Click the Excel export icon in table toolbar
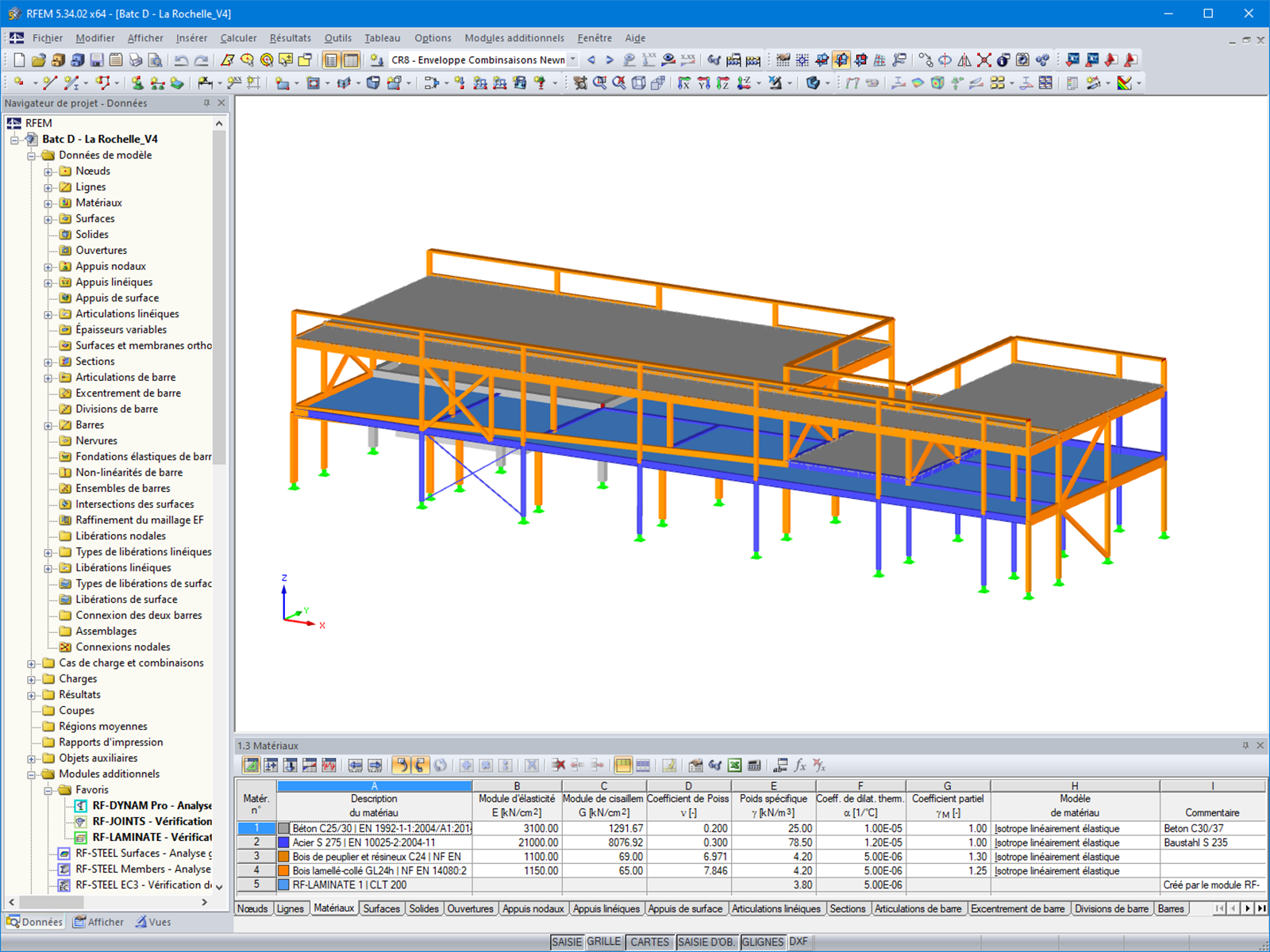Image resolution: width=1270 pixels, height=952 pixels. [x=735, y=766]
